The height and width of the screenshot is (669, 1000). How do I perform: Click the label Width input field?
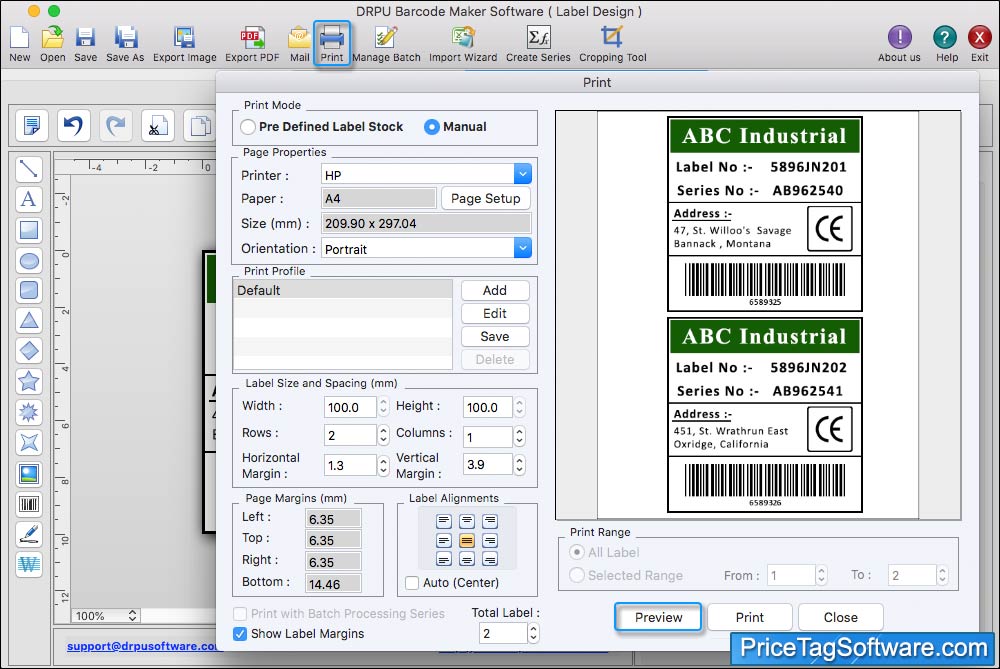(x=350, y=407)
